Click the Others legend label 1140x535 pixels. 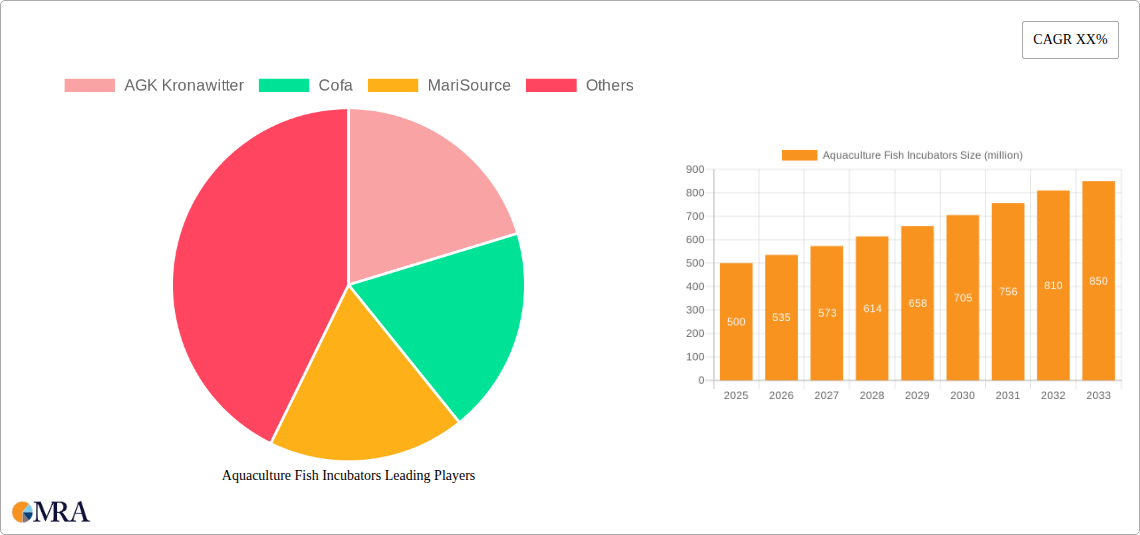[x=609, y=86]
